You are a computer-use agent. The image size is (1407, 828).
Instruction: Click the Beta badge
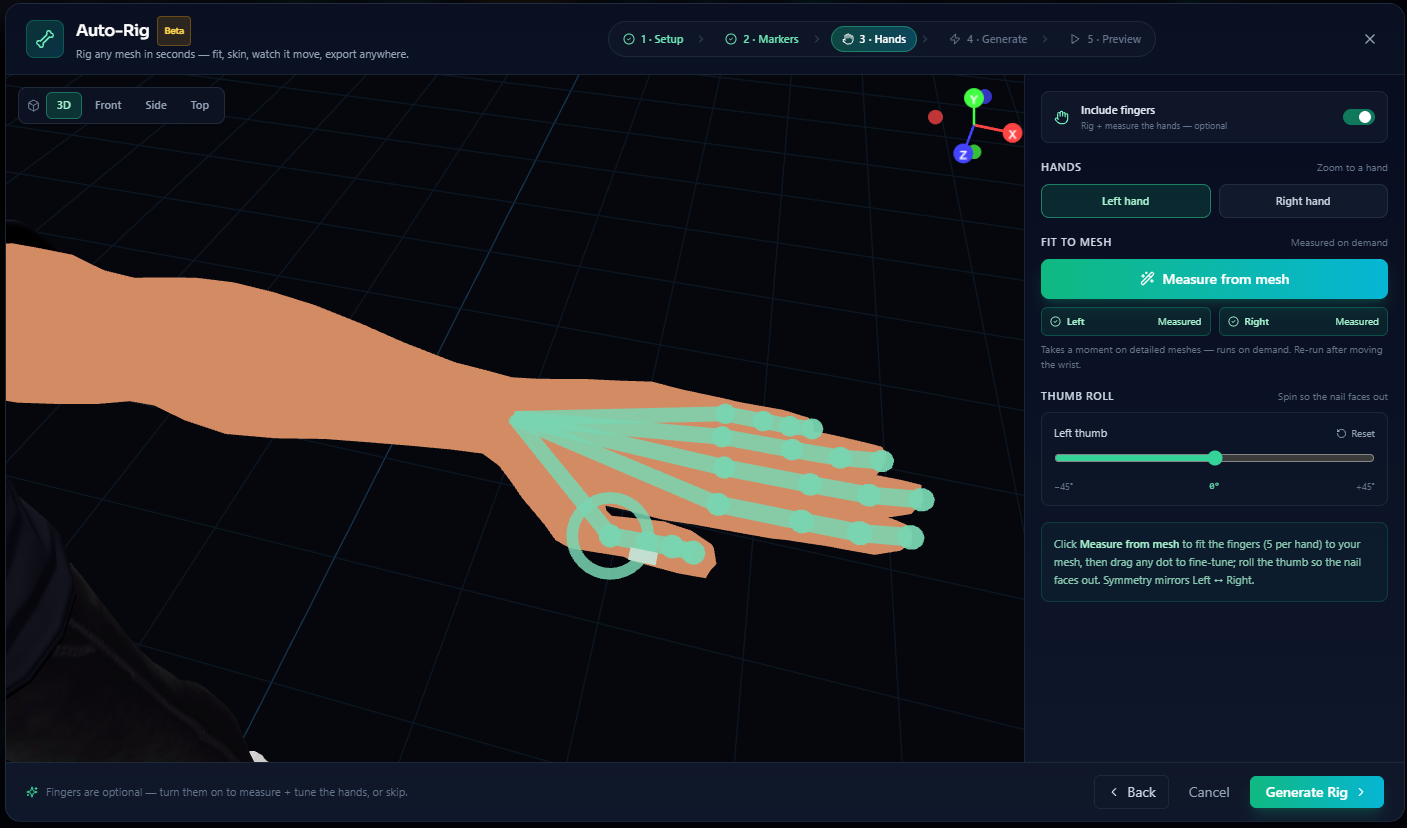pos(174,31)
